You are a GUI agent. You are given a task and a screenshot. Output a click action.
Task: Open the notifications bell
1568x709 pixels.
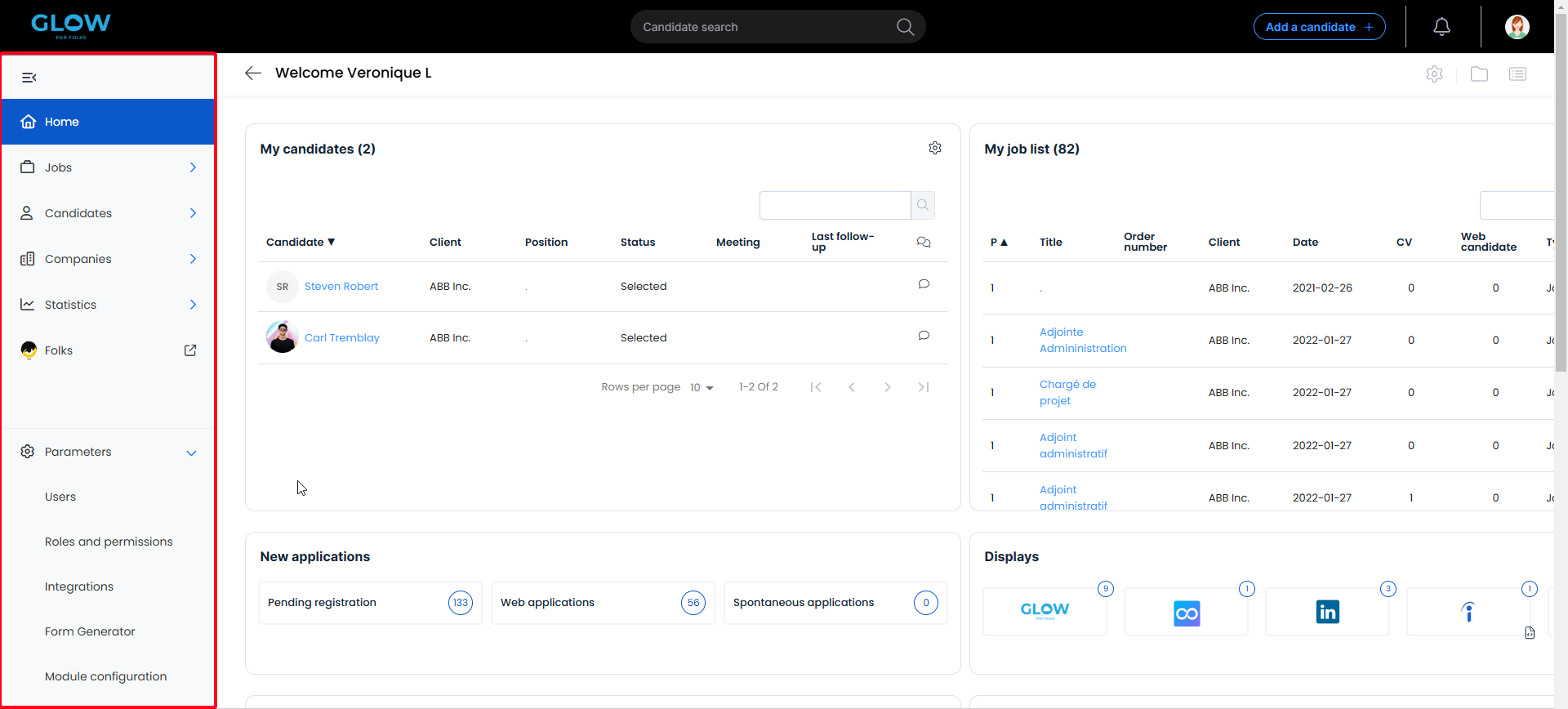[1442, 27]
